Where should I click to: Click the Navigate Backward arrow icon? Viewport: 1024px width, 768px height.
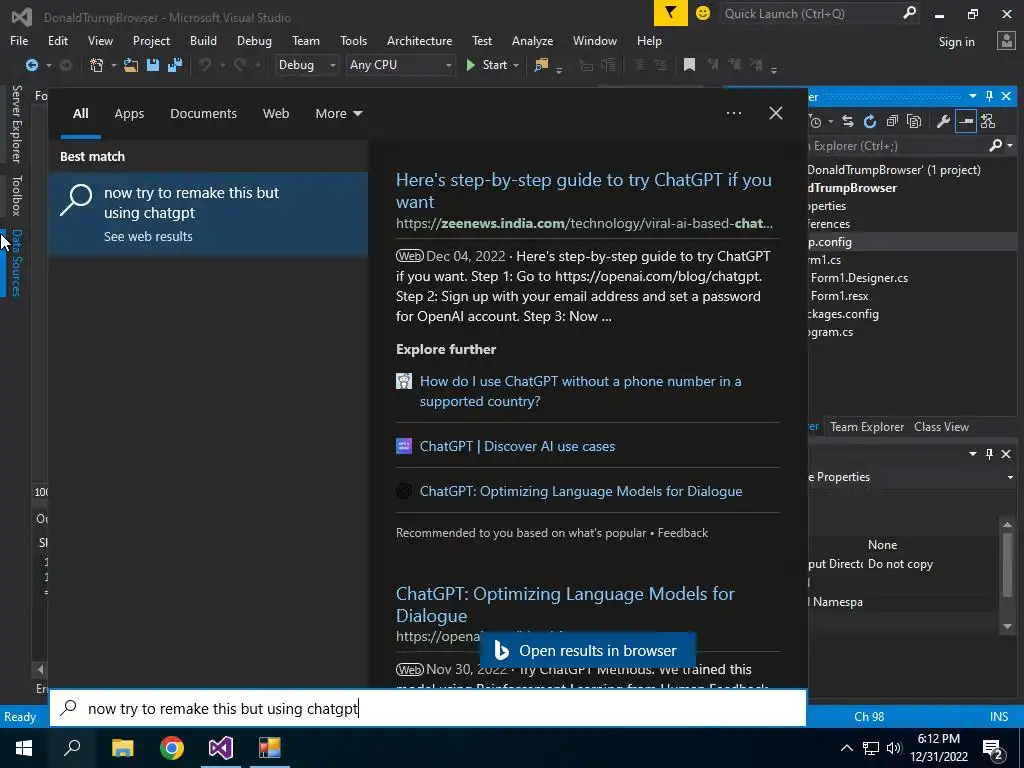pyautogui.click(x=31, y=65)
